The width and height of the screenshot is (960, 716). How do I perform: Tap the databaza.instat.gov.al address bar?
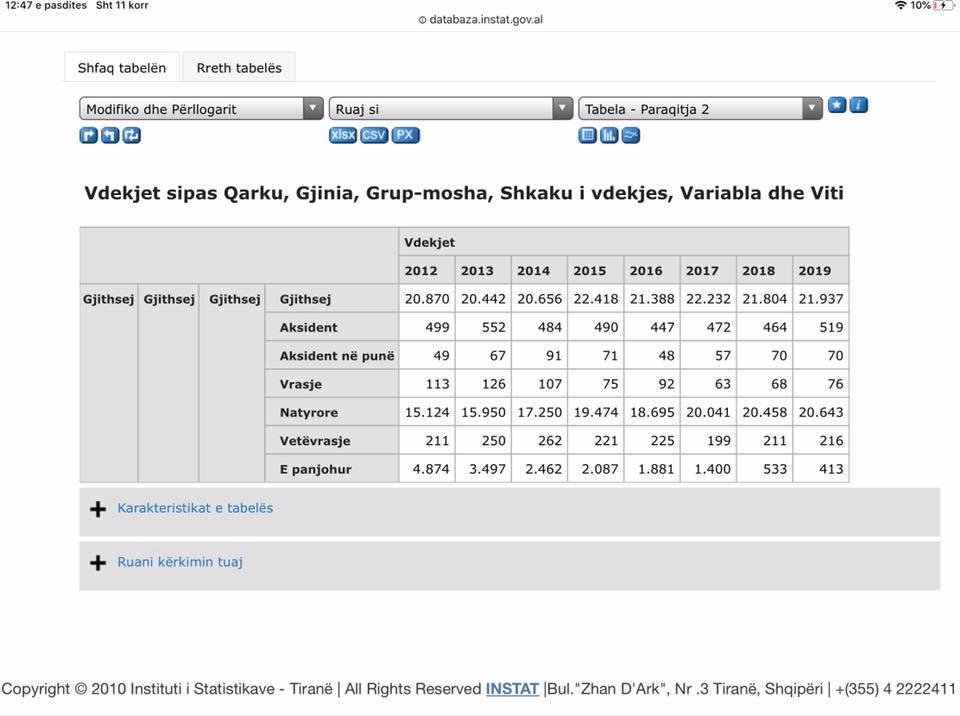tap(480, 19)
